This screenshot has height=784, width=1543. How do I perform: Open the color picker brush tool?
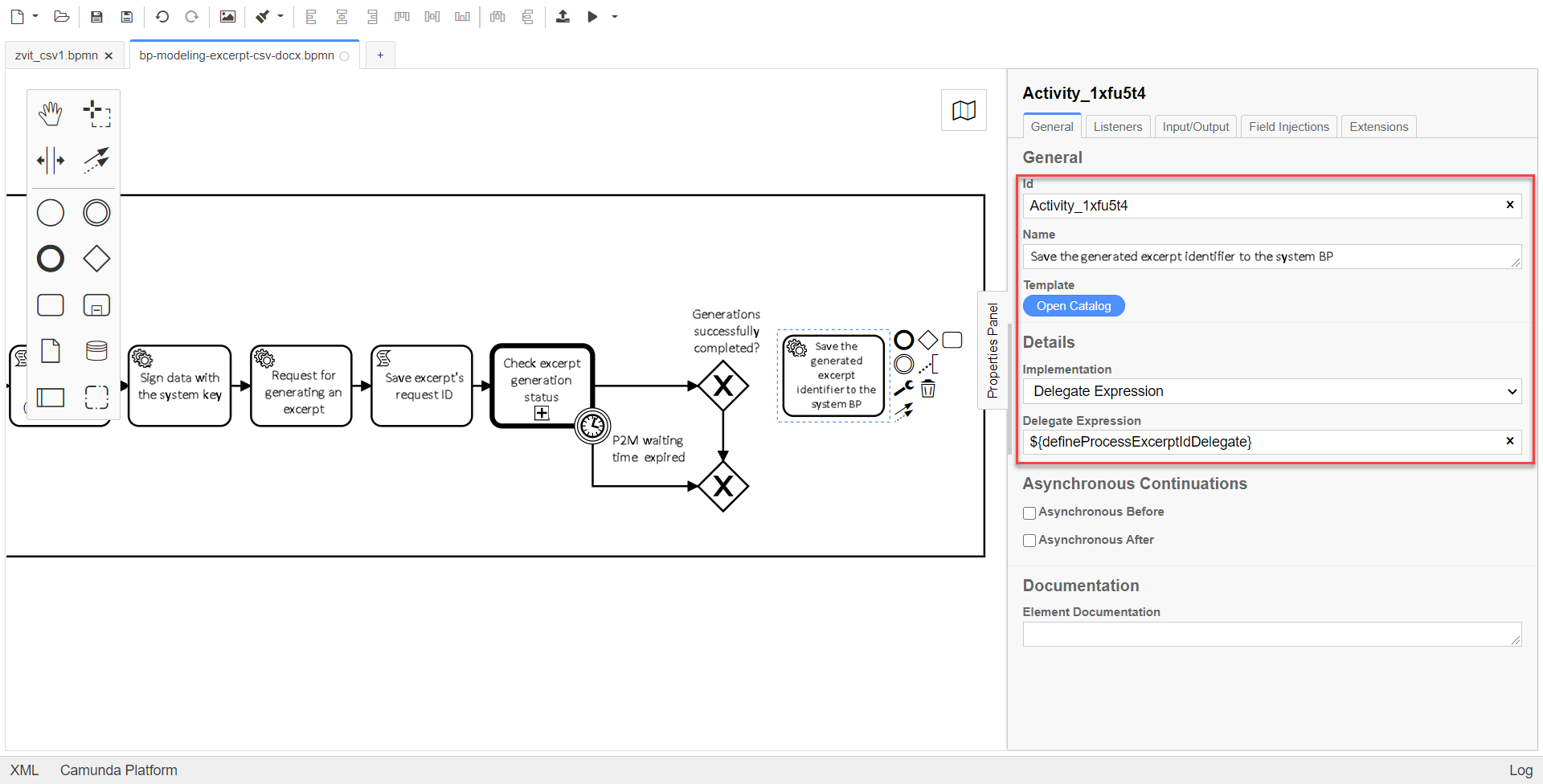pyautogui.click(x=263, y=16)
